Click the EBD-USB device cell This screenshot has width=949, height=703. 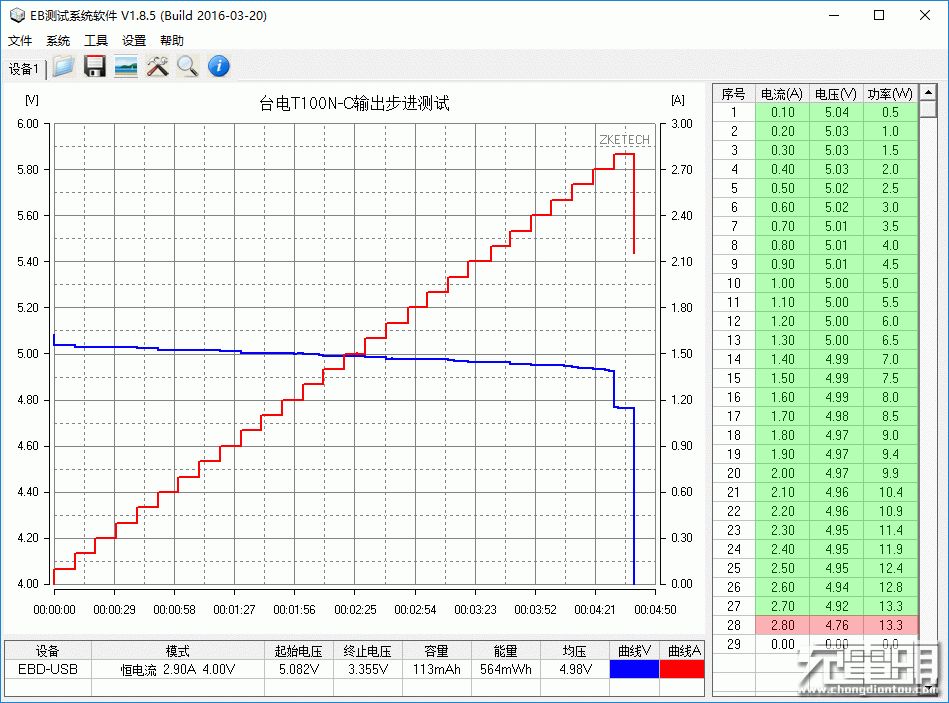click(x=48, y=669)
